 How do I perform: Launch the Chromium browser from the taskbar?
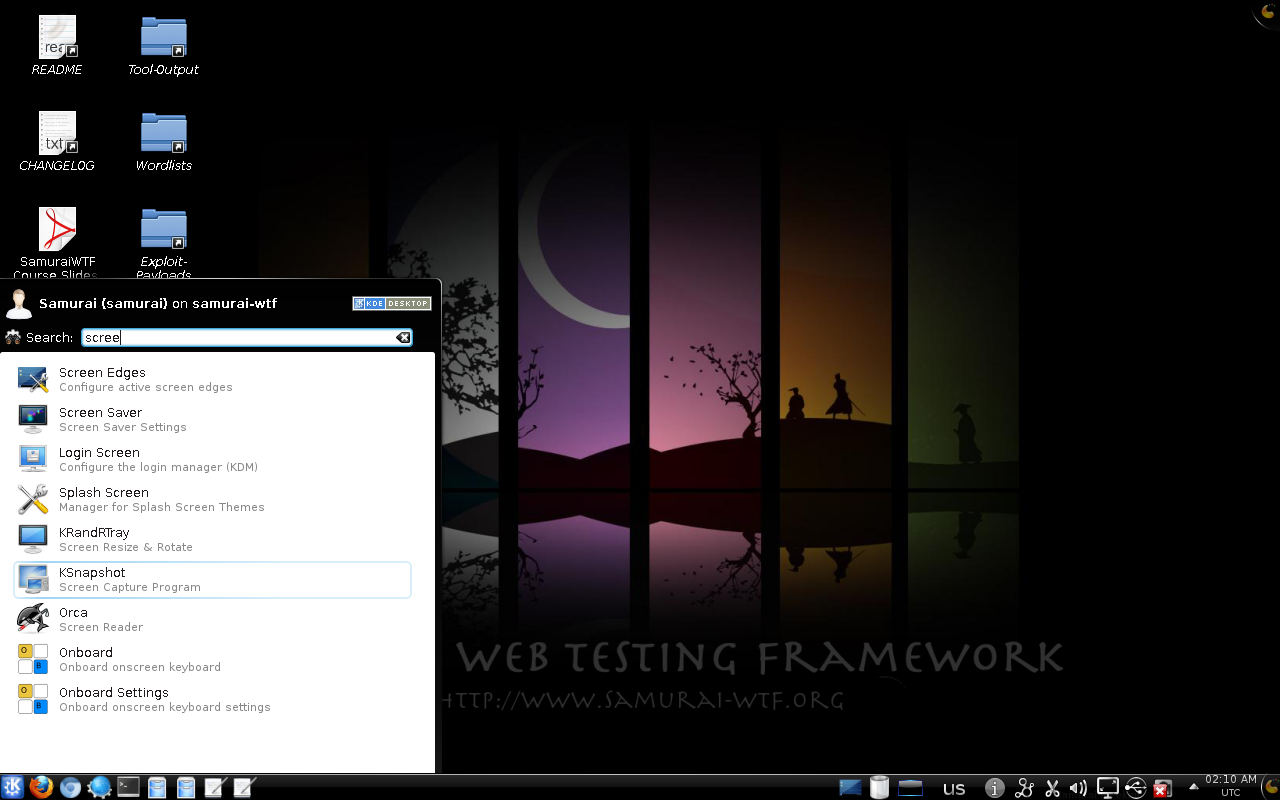(x=70, y=787)
